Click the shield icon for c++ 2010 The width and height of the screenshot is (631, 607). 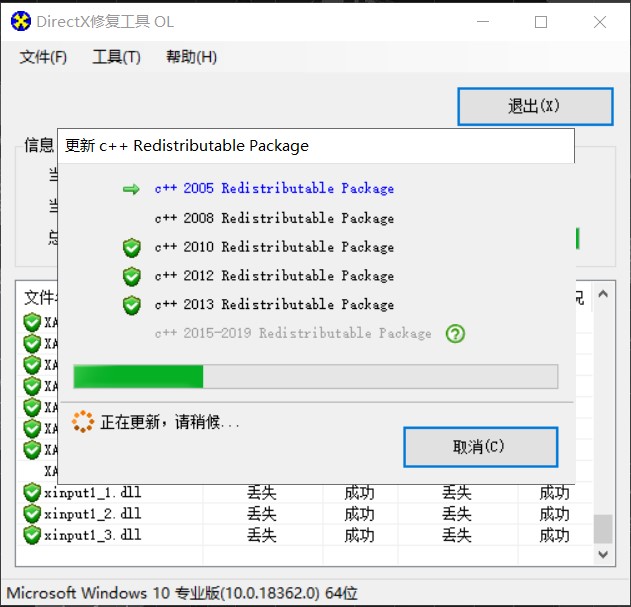[132, 248]
